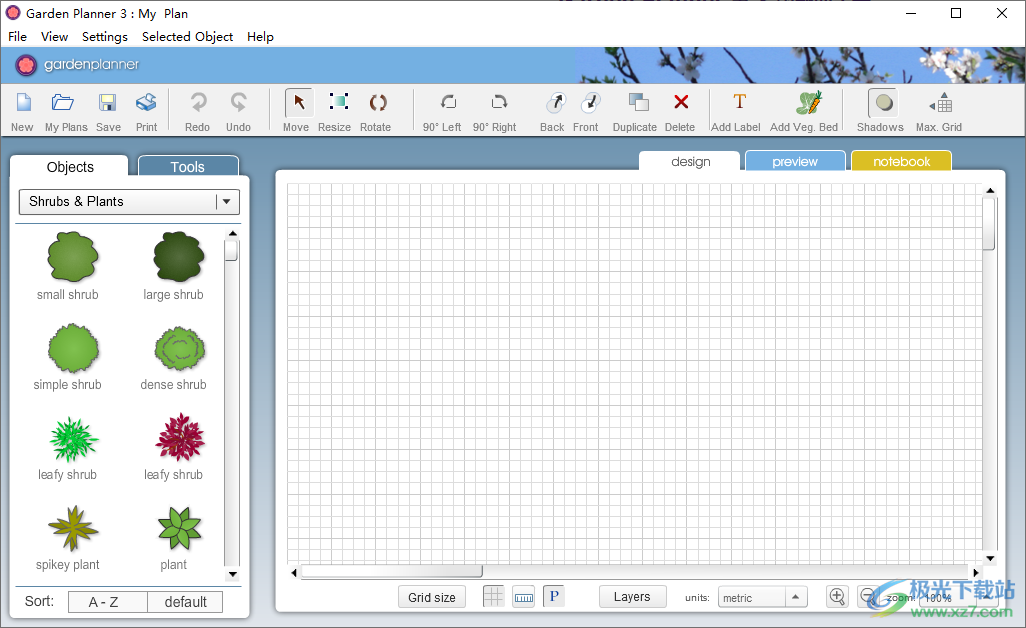The image size is (1026, 628).
Task: Click canvas horizontal scroll left arrow
Action: [x=294, y=572]
